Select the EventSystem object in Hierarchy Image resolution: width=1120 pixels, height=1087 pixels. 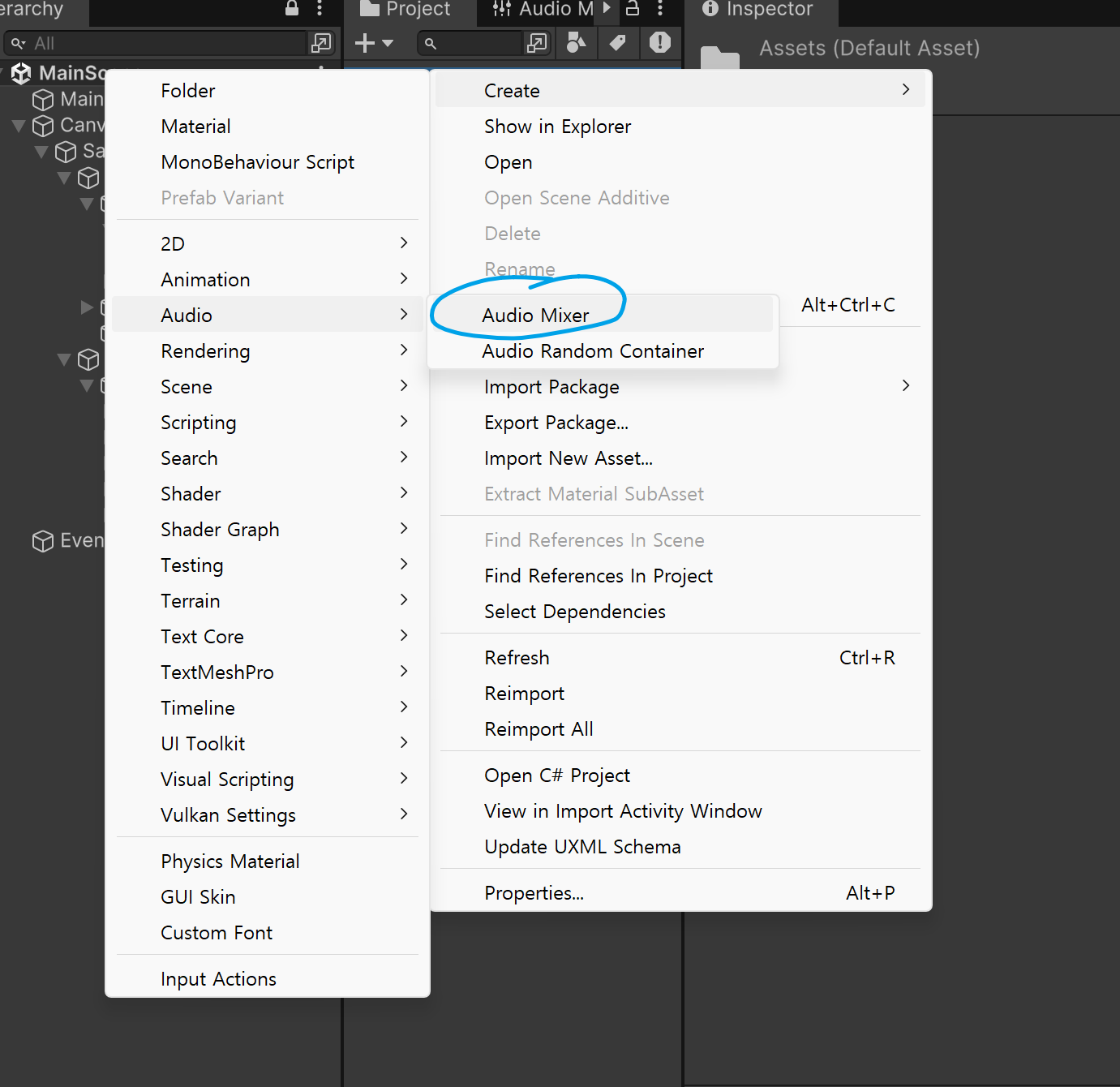click(x=69, y=541)
